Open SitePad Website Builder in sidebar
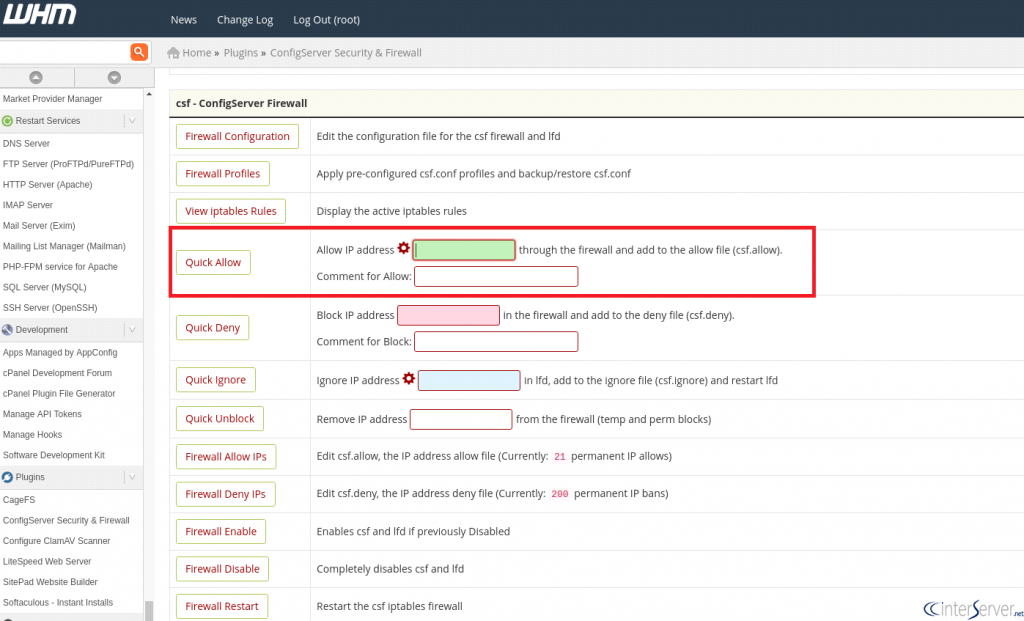Viewport: 1024px width, 621px height. [x=50, y=582]
